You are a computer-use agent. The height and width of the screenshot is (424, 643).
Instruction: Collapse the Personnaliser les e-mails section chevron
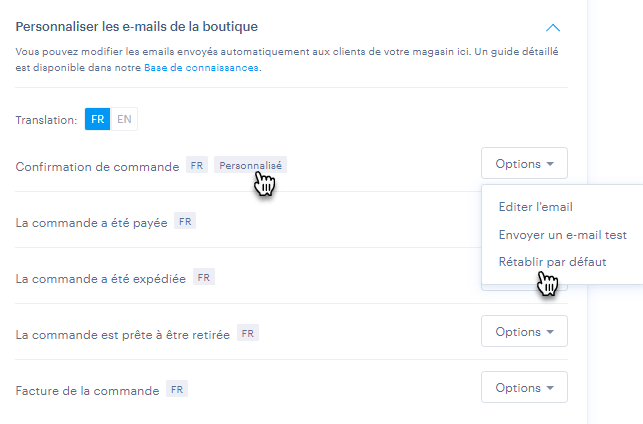[553, 28]
